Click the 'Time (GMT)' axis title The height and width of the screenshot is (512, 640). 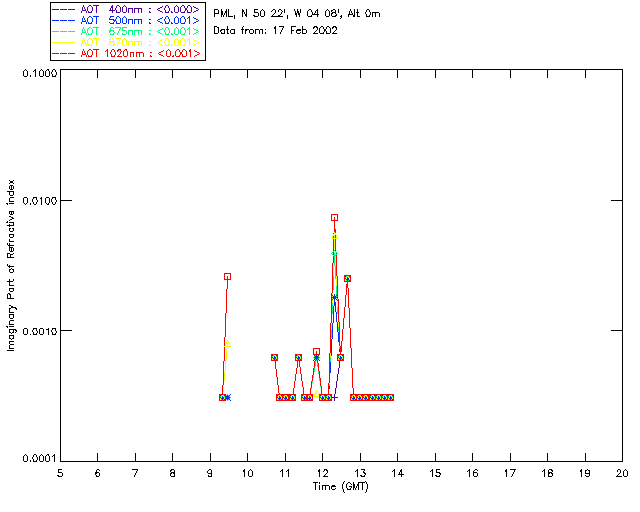pyautogui.click(x=340, y=487)
